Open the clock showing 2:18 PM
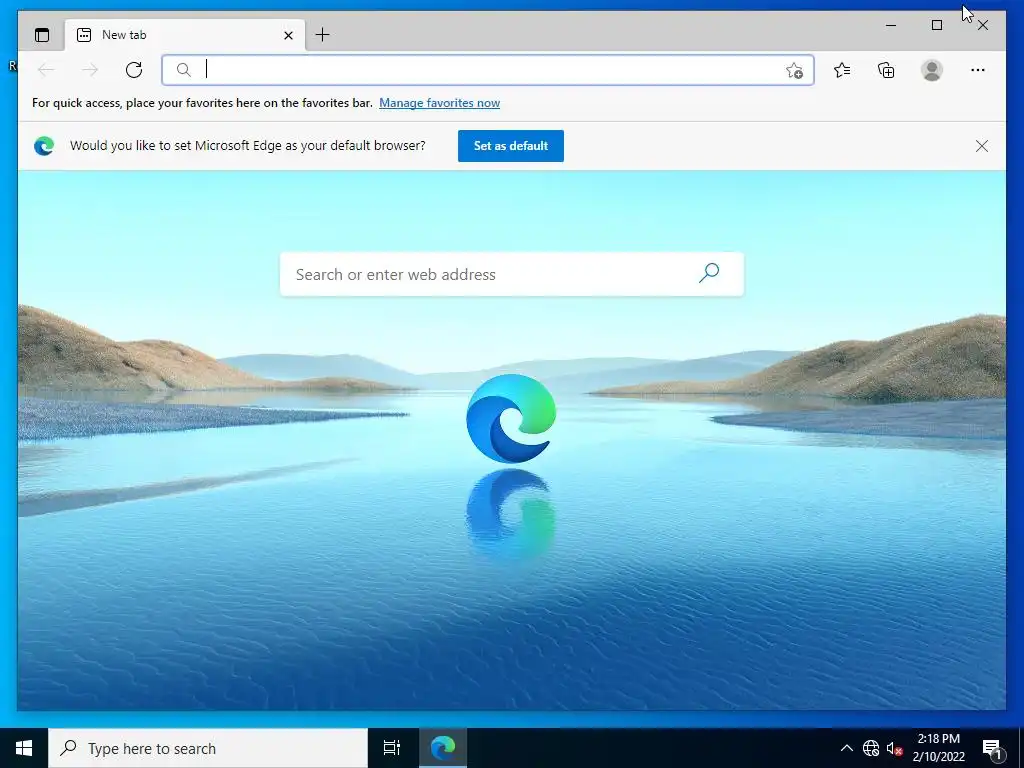 pos(938,748)
